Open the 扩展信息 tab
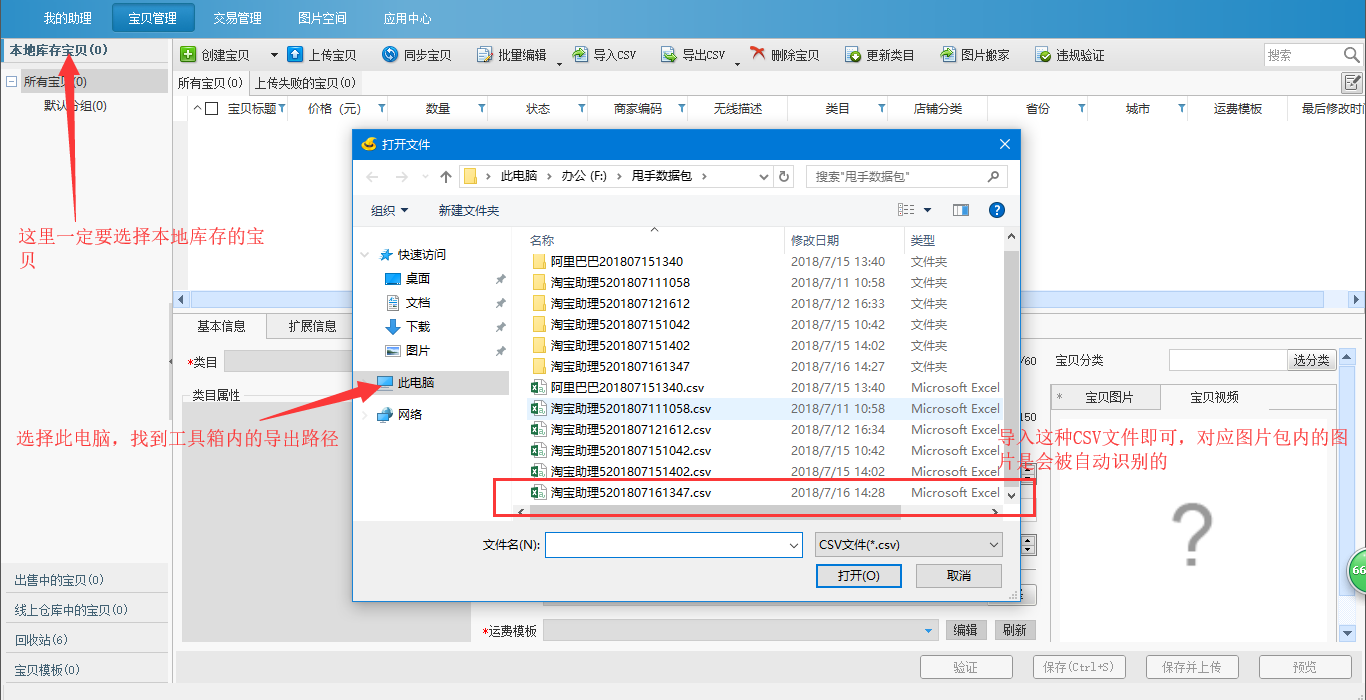This screenshot has height=700, width=1366. pos(312,326)
